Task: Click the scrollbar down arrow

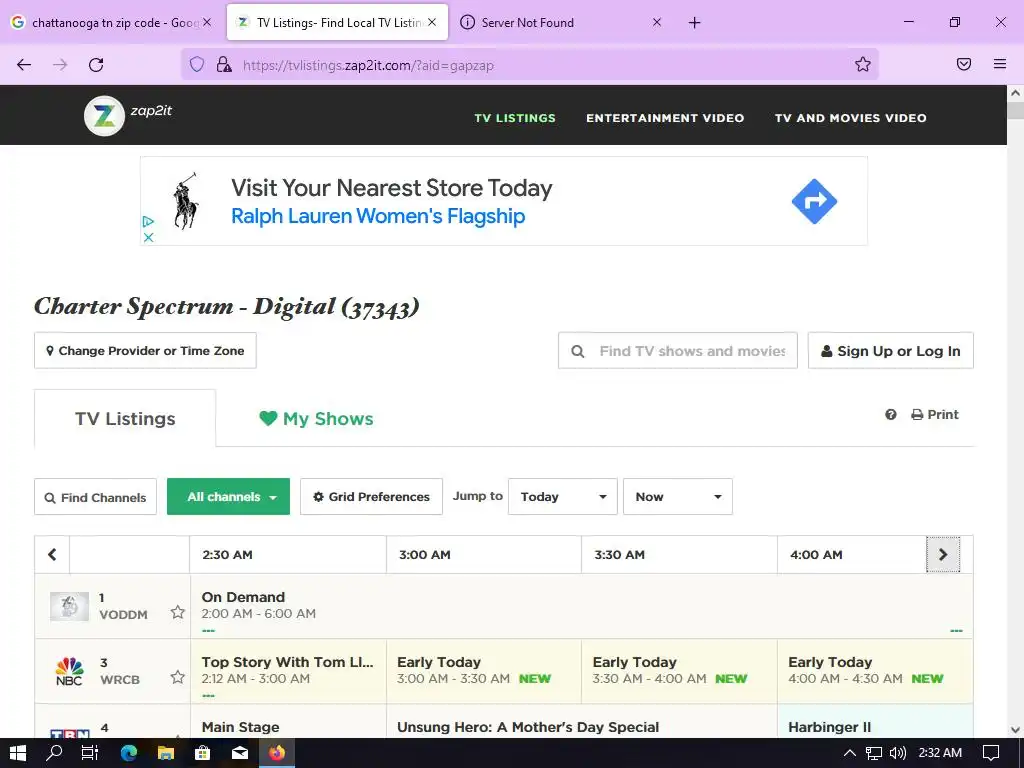Action: [x=1016, y=730]
